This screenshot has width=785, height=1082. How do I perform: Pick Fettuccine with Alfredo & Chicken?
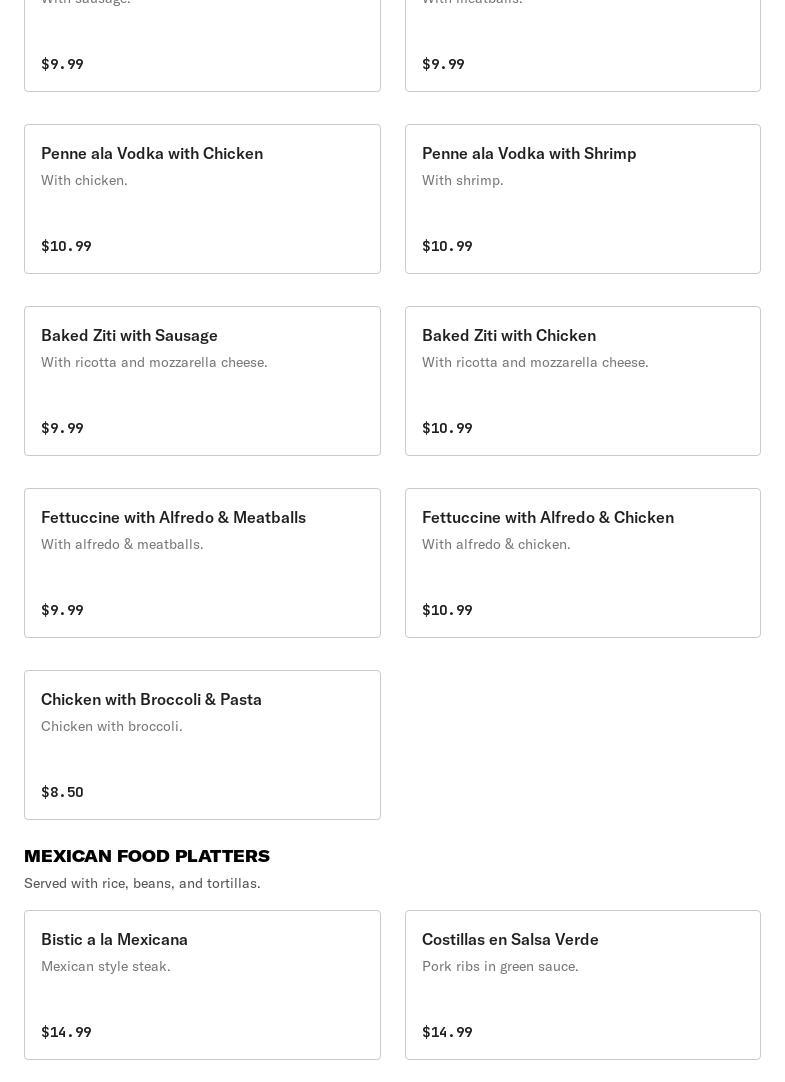[583, 563]
